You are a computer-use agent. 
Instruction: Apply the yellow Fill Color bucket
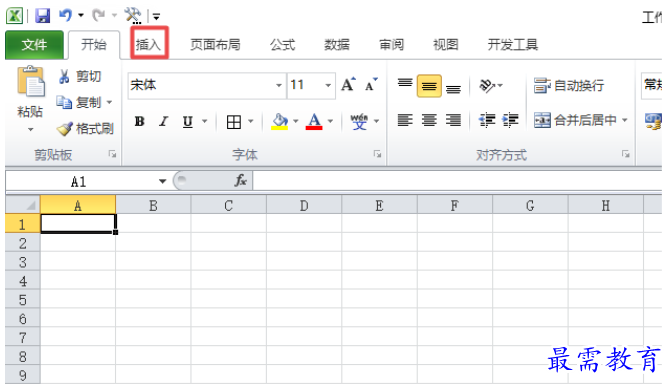coord(280,122)
